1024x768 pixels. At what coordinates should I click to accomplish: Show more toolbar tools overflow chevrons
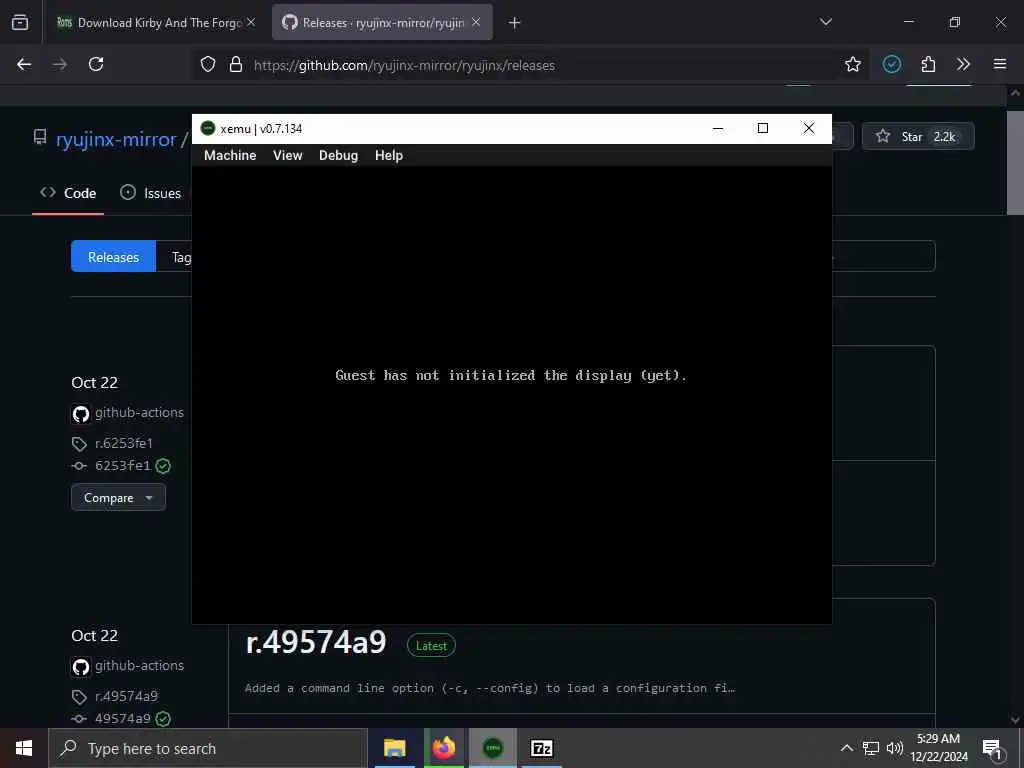(963, 64)
